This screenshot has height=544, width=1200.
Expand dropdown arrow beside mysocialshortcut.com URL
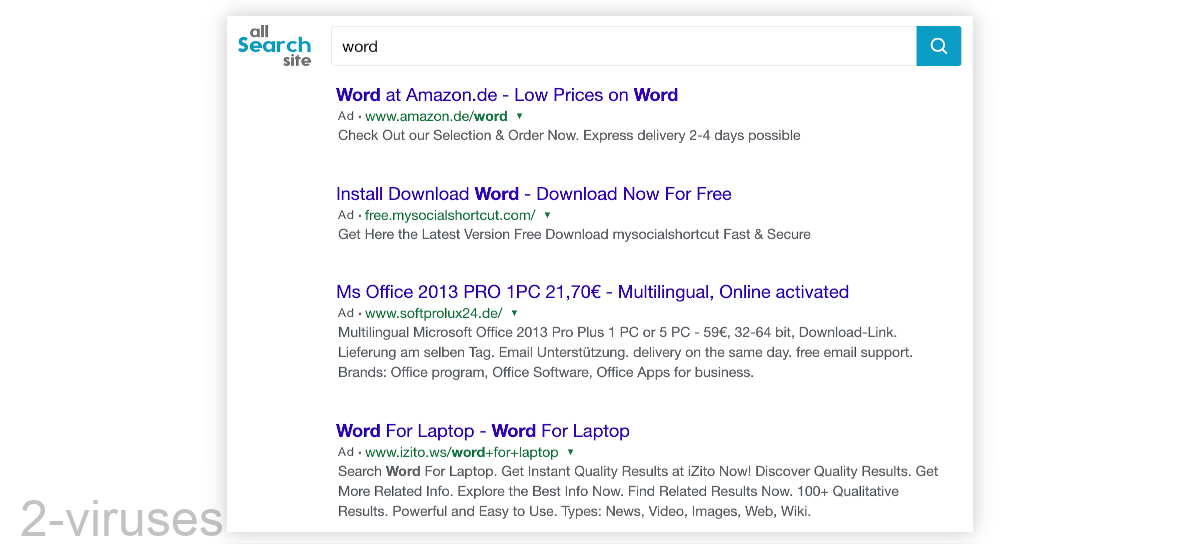point(548,215)
